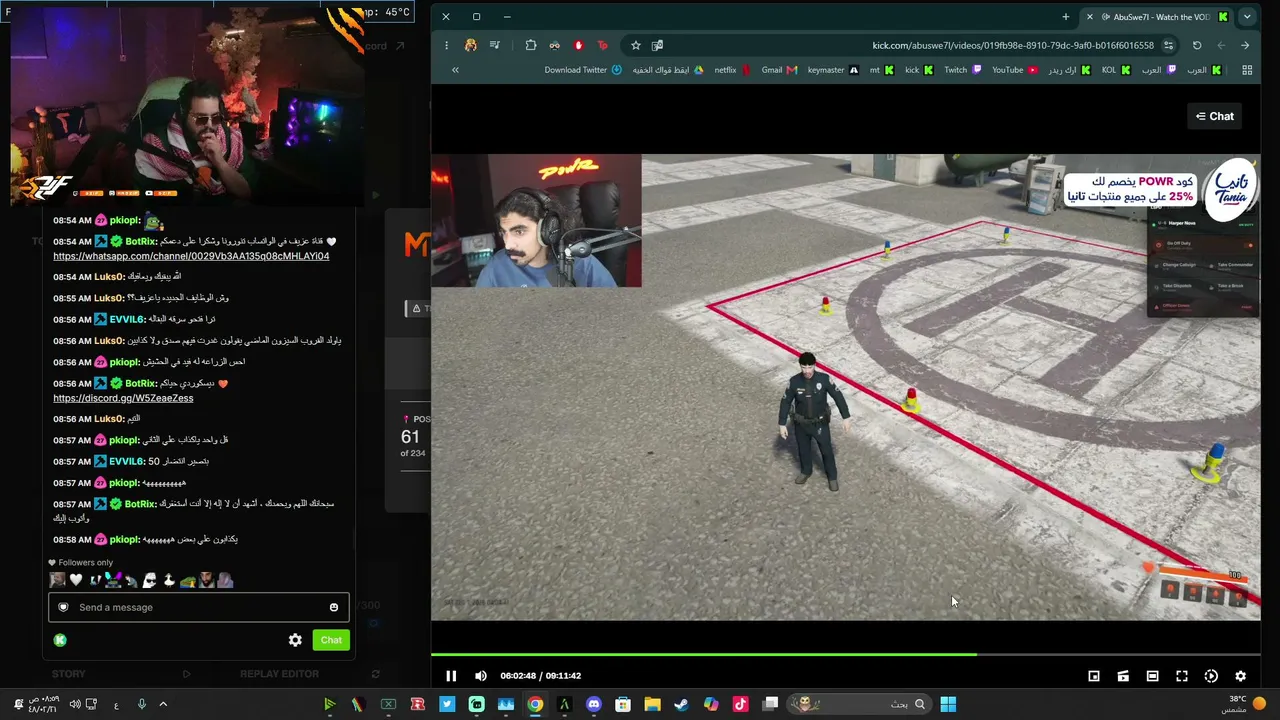Open the keymaster bookmark
The height and width of the screenshot is (720, 1280).
[x=833, y=70]
